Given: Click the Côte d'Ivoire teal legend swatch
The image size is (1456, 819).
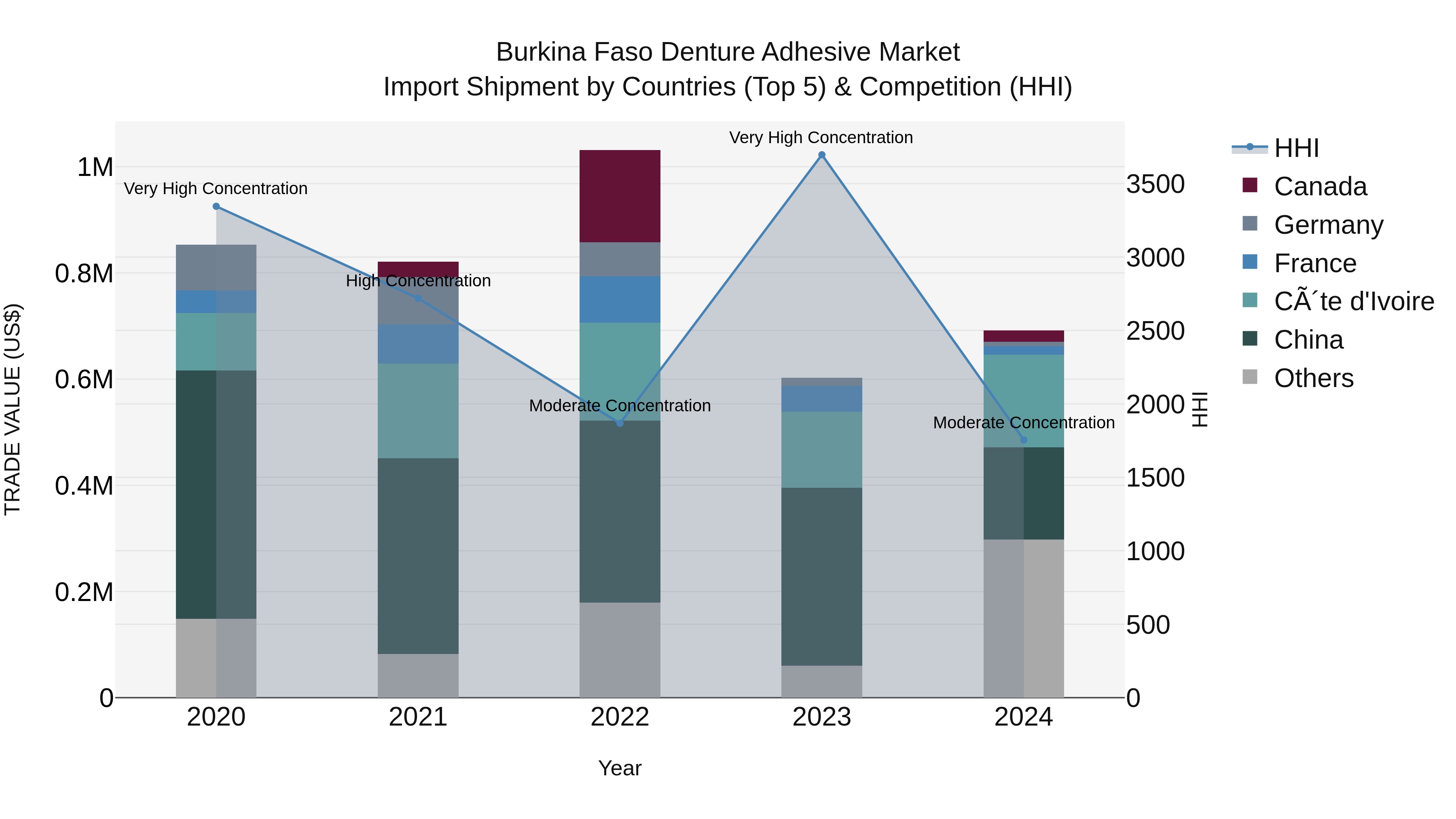Looking at the screenshot, I should click(x=1250, y=300).
